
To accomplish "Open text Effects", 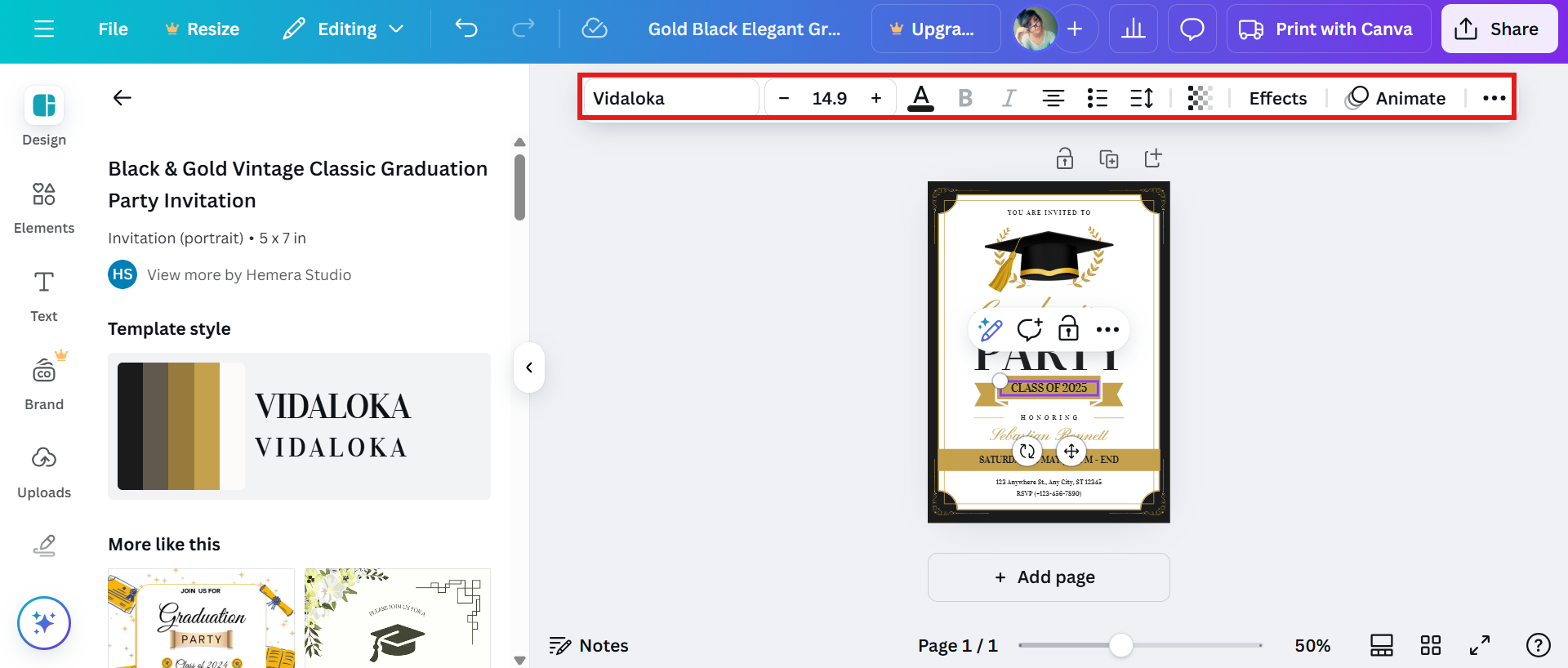I will (x=1278, y=98).
